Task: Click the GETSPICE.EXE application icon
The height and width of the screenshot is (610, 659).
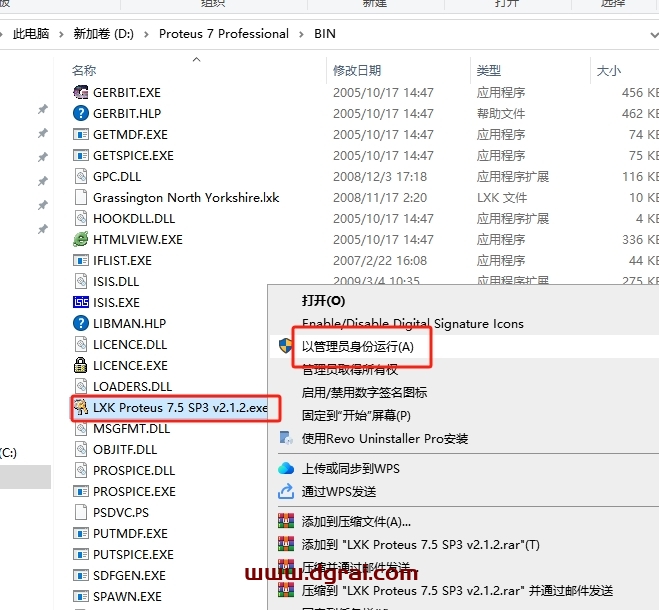Action: click(81, 155)
